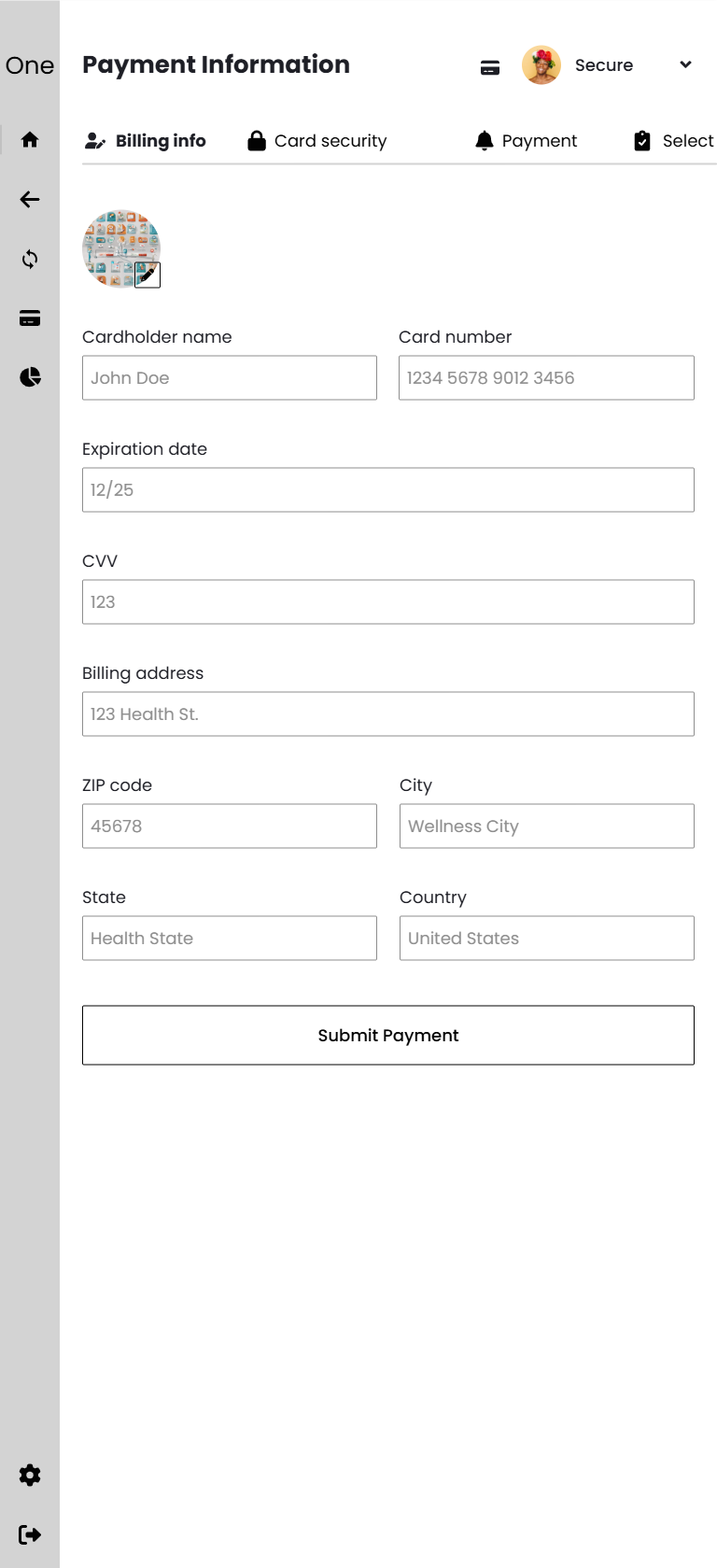Click the card icon in header
717x1568 pixels.
click(490, 67)
